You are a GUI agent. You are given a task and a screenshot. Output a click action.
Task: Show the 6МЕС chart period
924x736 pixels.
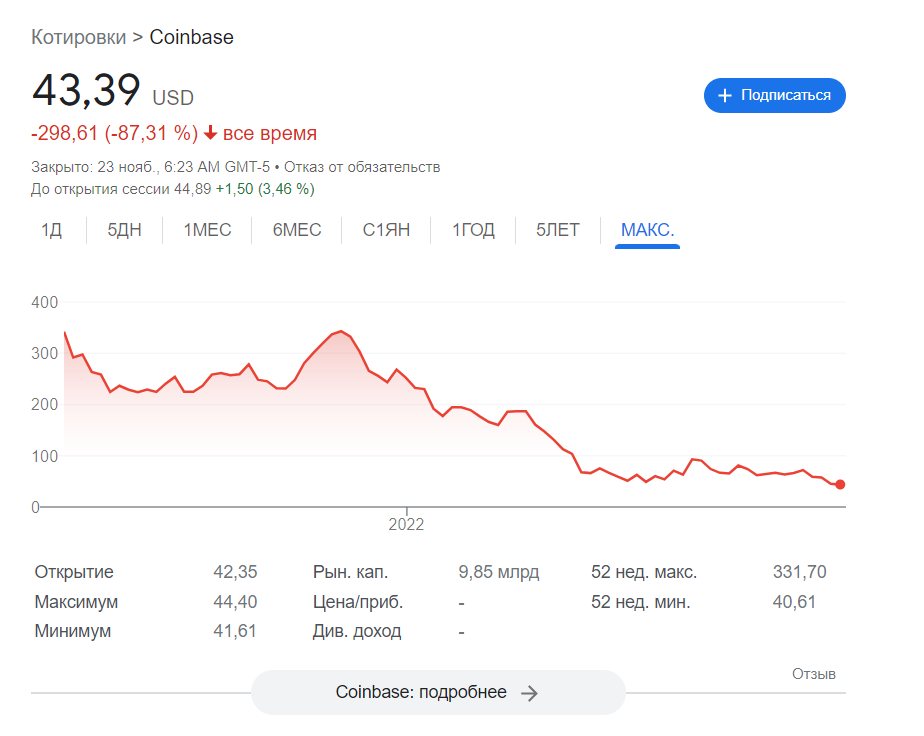click(297, 230)
